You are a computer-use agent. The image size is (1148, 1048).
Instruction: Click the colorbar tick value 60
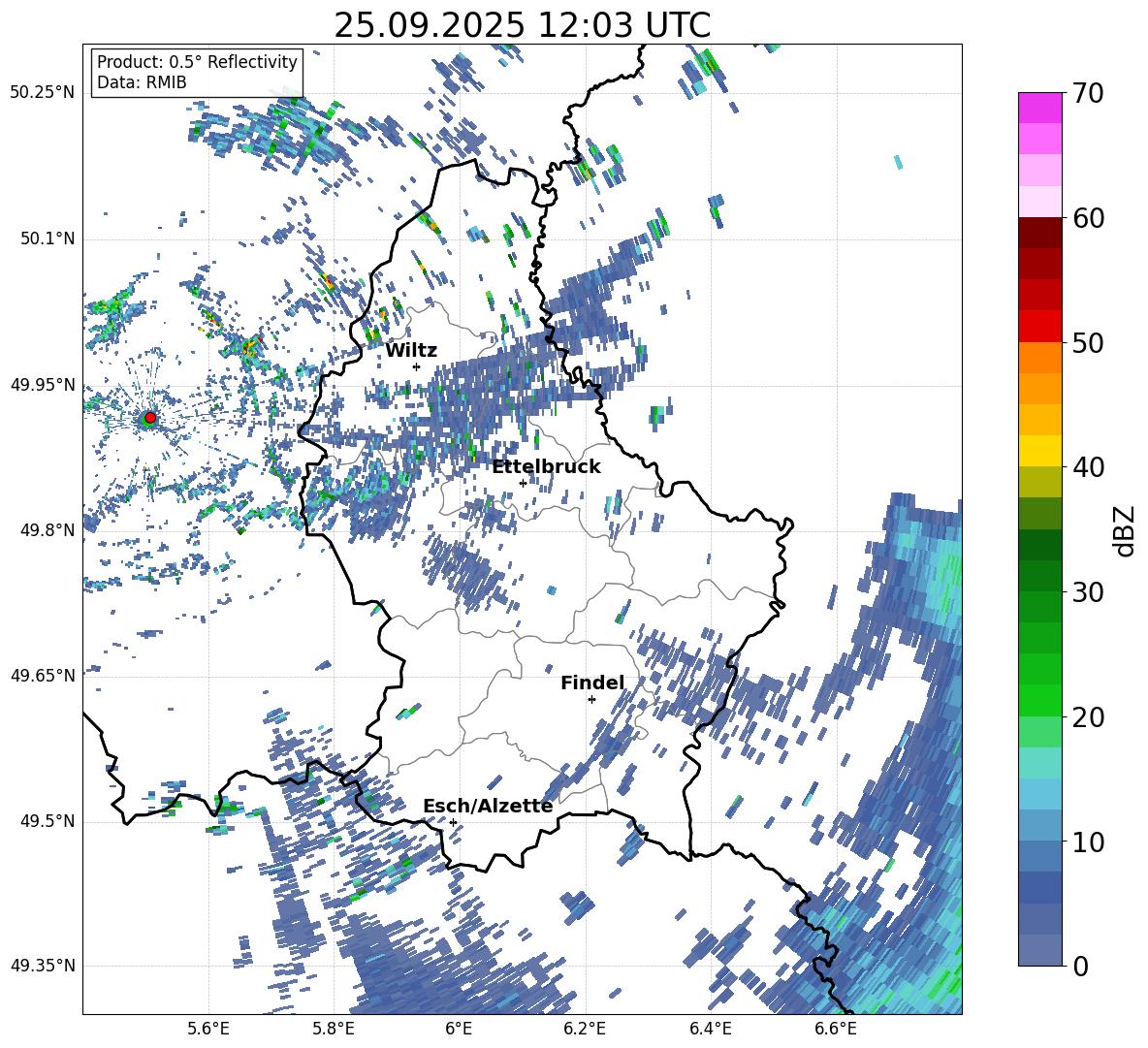pyautogui.click(x=1089, y=218)
